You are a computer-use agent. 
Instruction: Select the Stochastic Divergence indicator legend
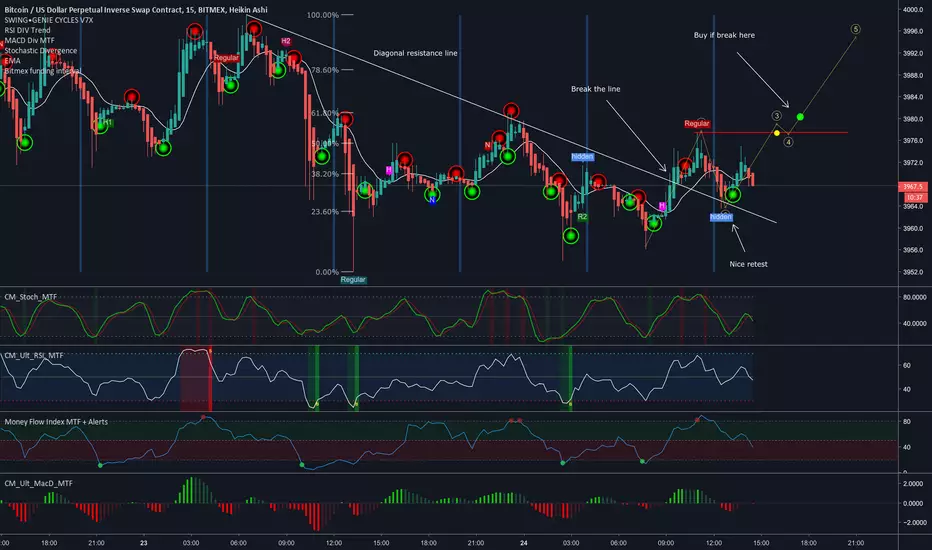tap(41, 51)
